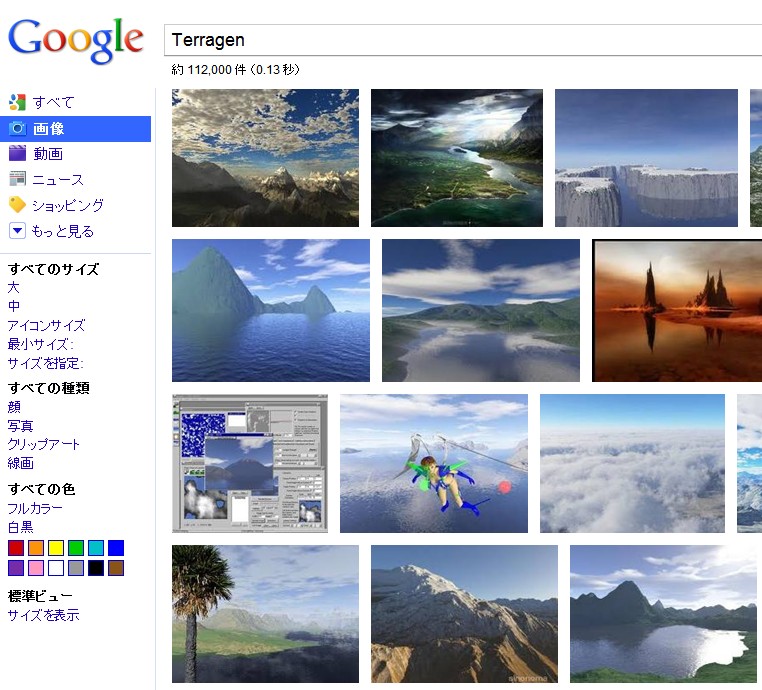
Task: Pick the teal color swatch
Action: 96,548
